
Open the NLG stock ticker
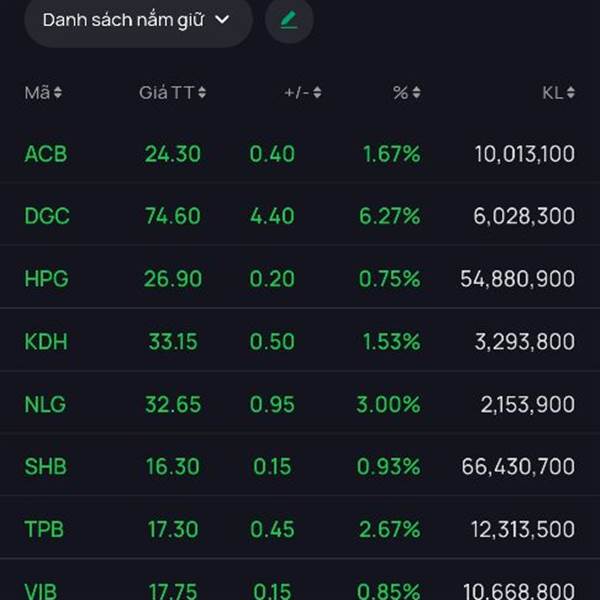point(46,405)
